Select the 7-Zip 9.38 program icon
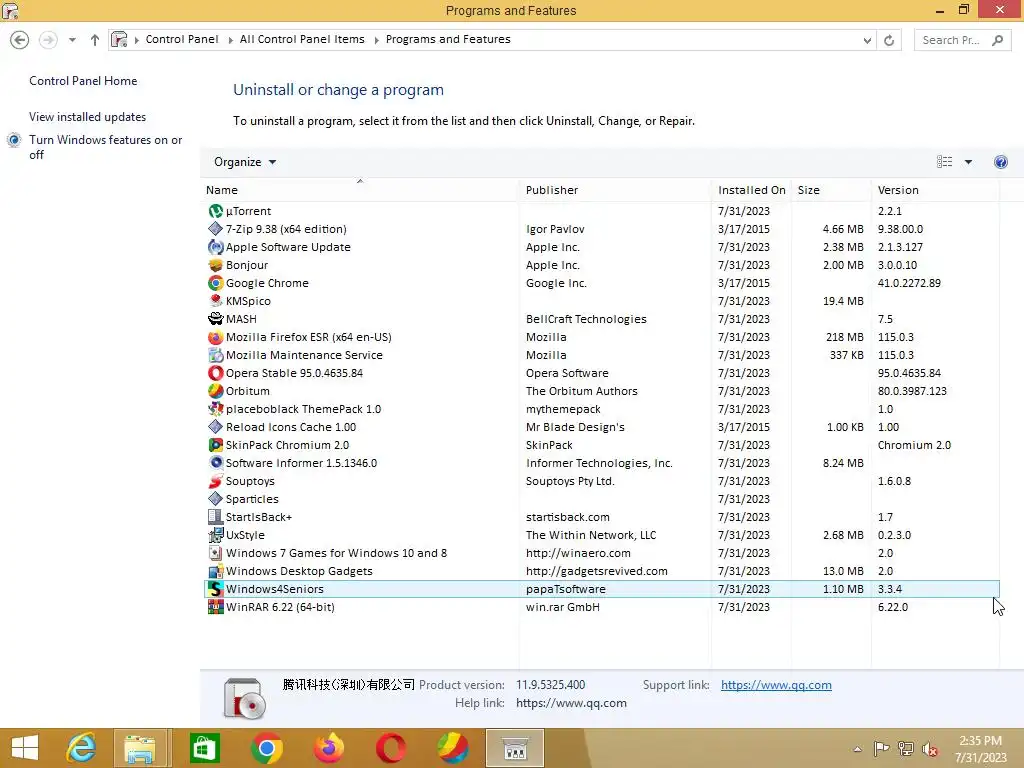This screenshot has width=1024, height=768. (x=216, y=229)
